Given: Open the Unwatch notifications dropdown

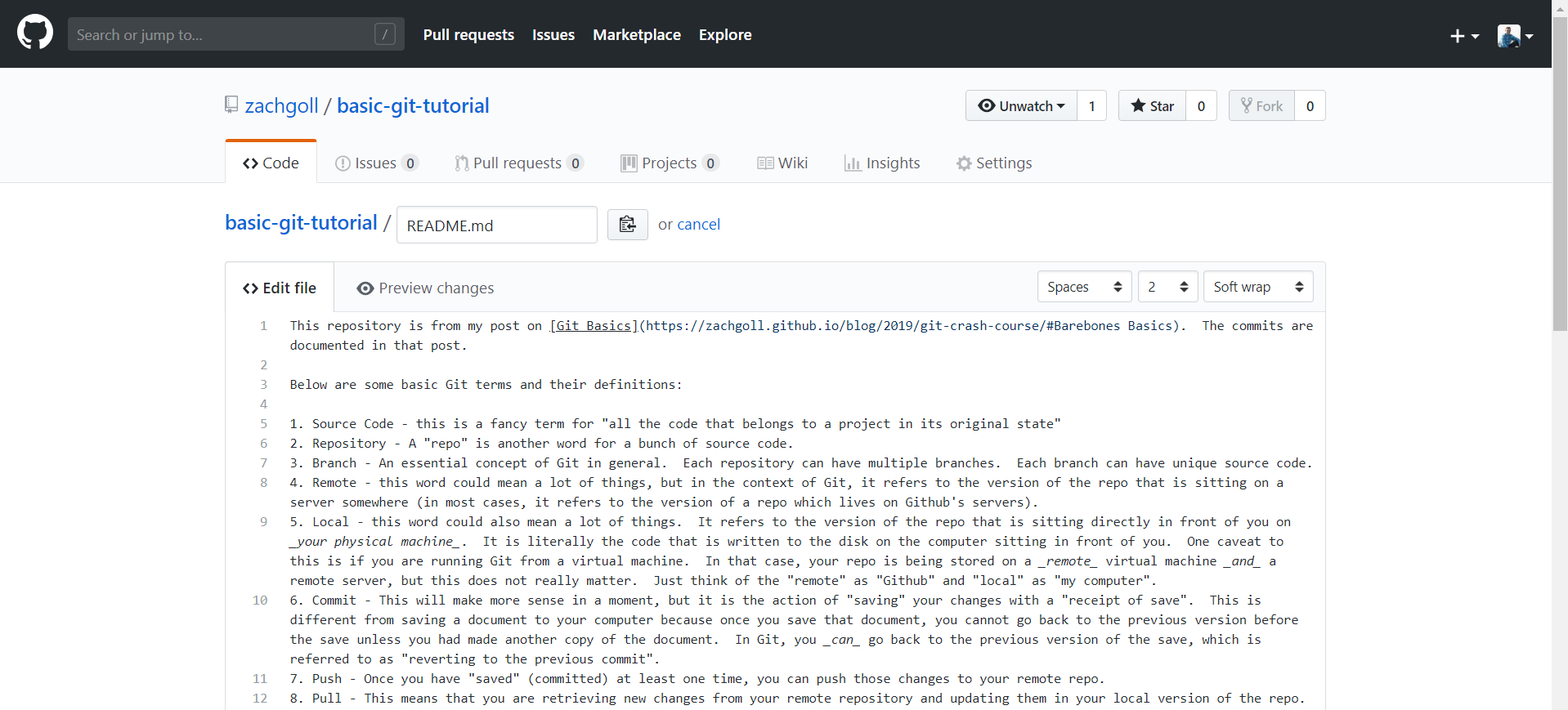Looking at the screenshot, I should 1021,105.
